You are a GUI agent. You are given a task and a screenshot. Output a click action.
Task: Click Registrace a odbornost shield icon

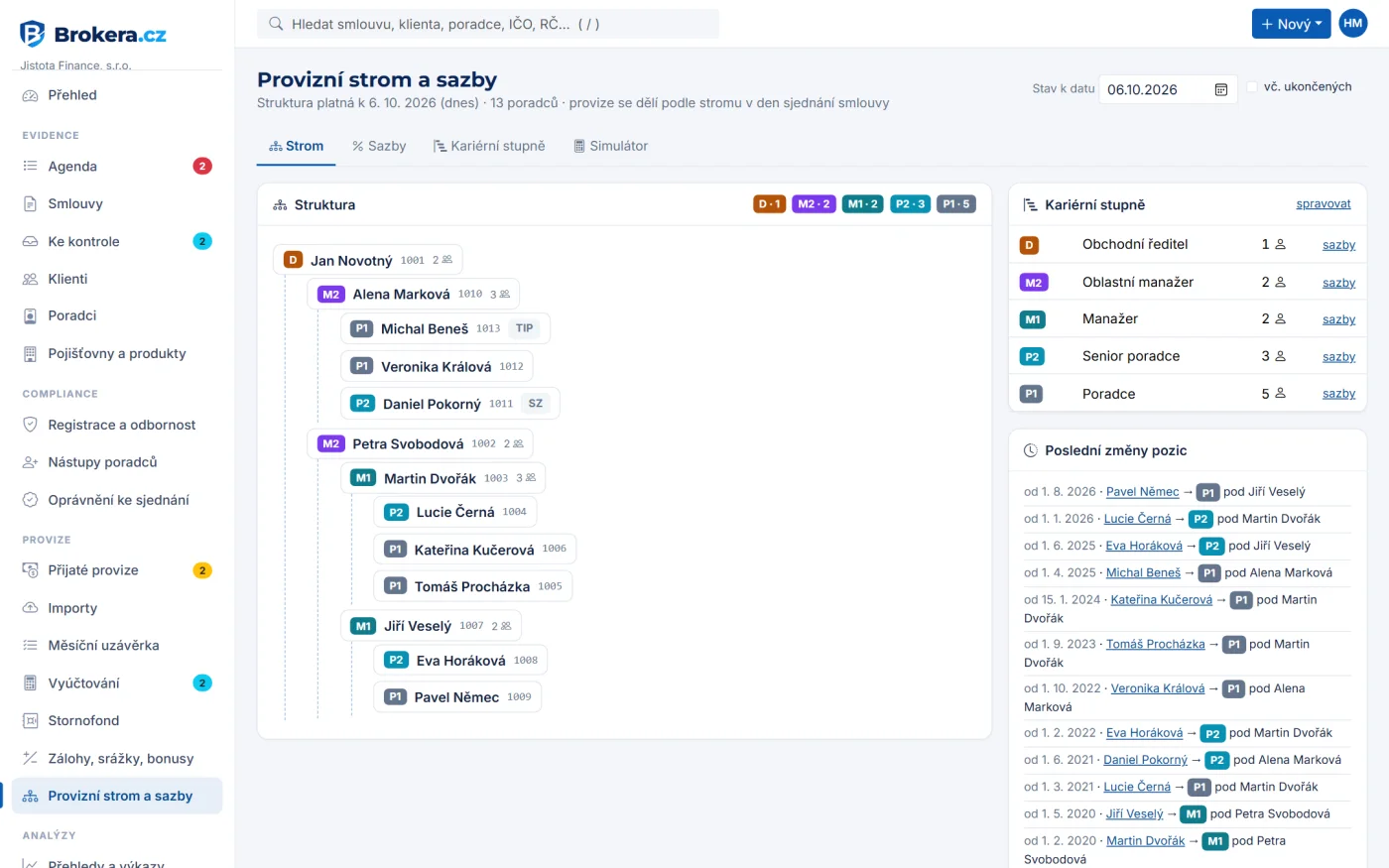coord(30,425)
